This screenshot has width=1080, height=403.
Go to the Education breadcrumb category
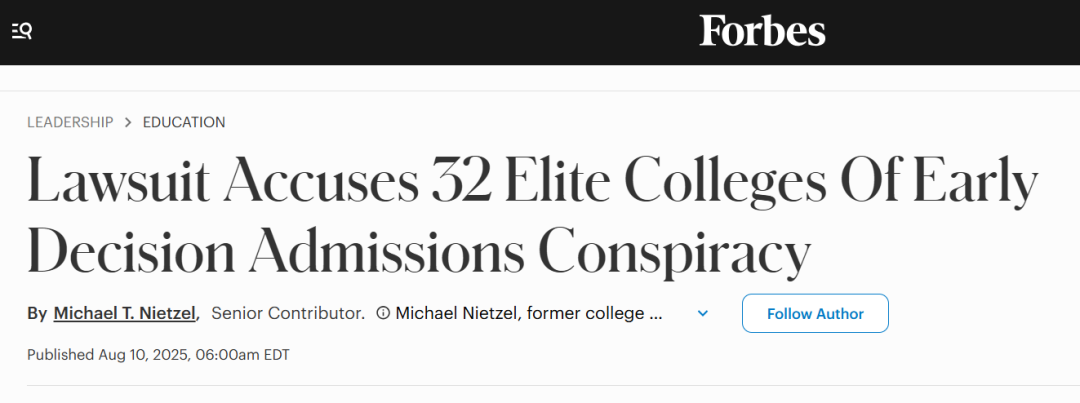184,122
